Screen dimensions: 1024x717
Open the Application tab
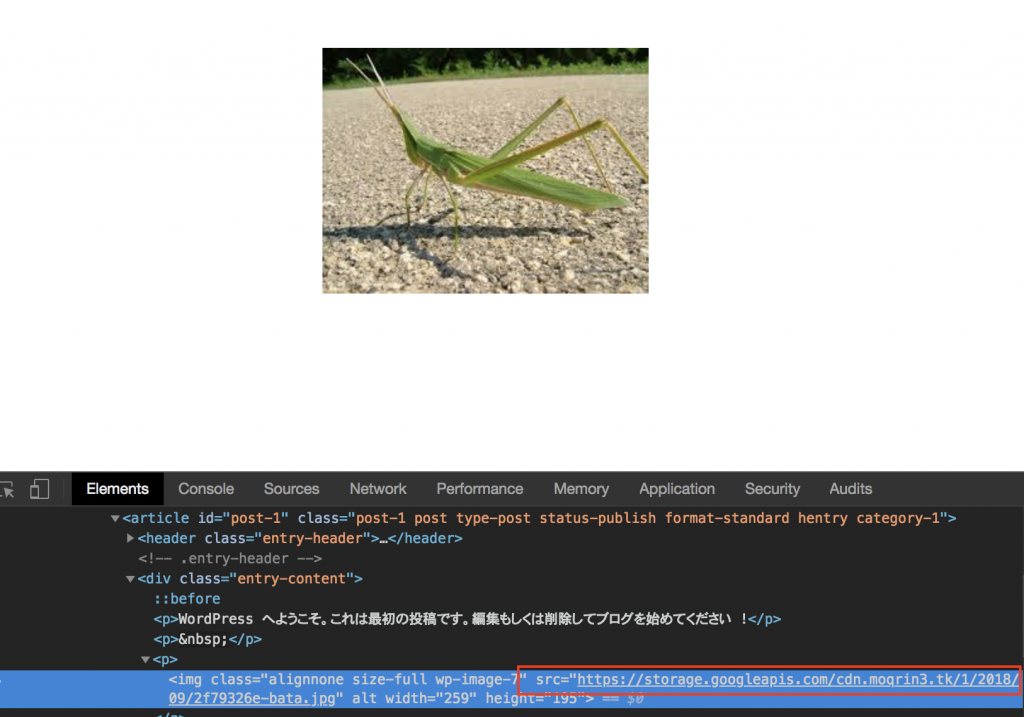click(x=677, y=489)
